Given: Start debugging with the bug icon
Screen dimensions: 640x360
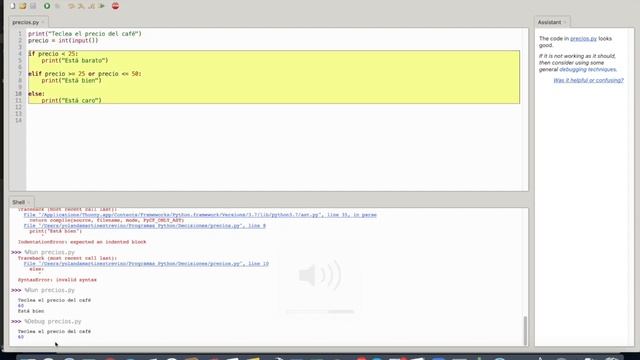Looking at the screenshot, I should [x=58, y=6].
